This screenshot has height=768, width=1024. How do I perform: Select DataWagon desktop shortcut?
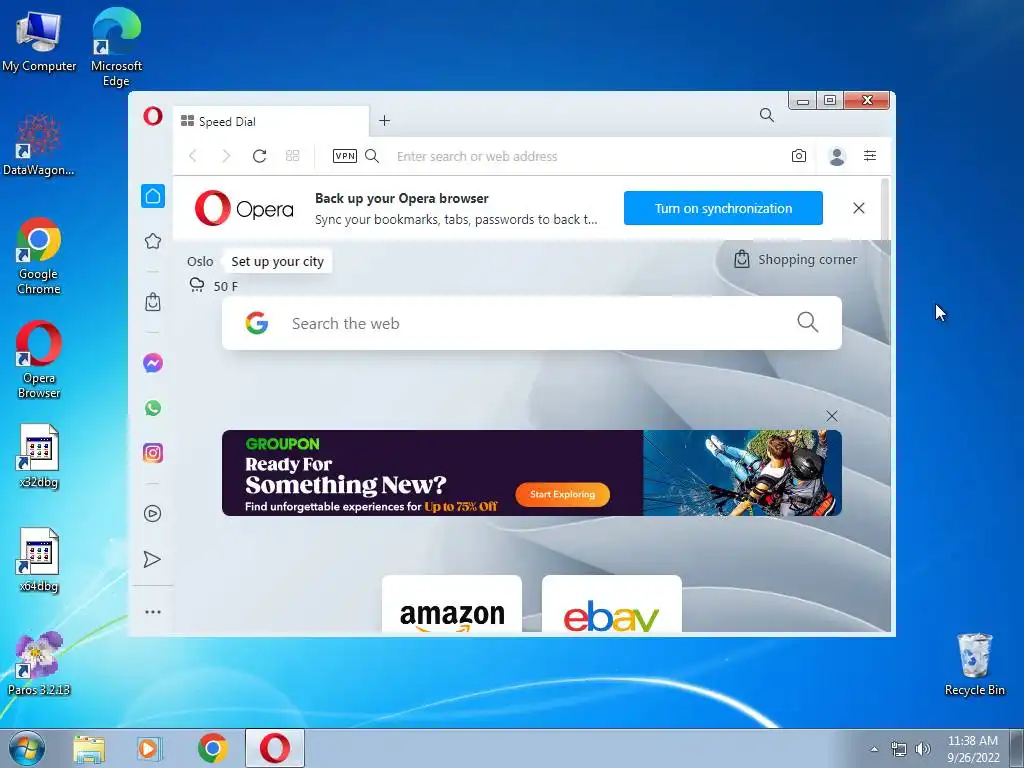[39, 145]
